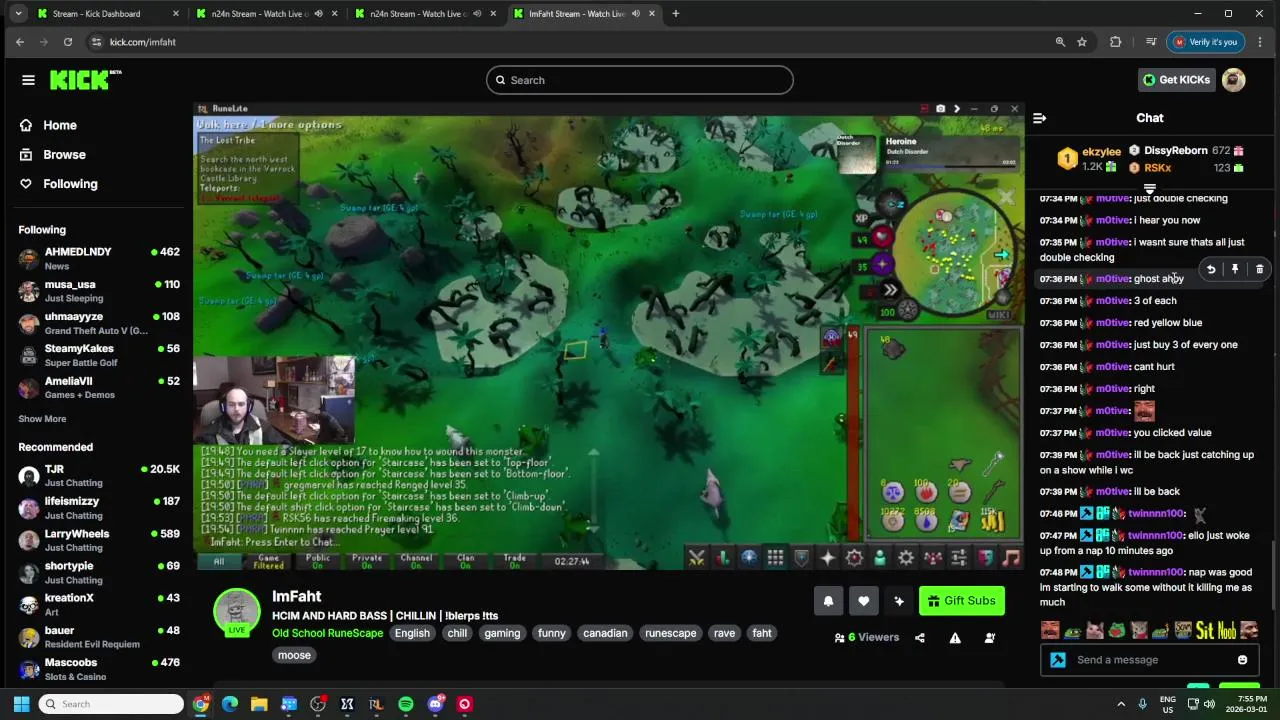Open the emotes tab in the game
The width and height of the screenshot is (1280, 720).
pyautogui.click(x=985, y=557)
